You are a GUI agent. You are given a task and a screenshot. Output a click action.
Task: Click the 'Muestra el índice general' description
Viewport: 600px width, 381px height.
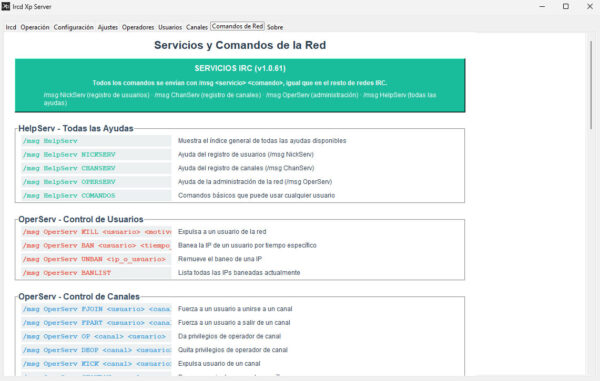click(262, 141)
